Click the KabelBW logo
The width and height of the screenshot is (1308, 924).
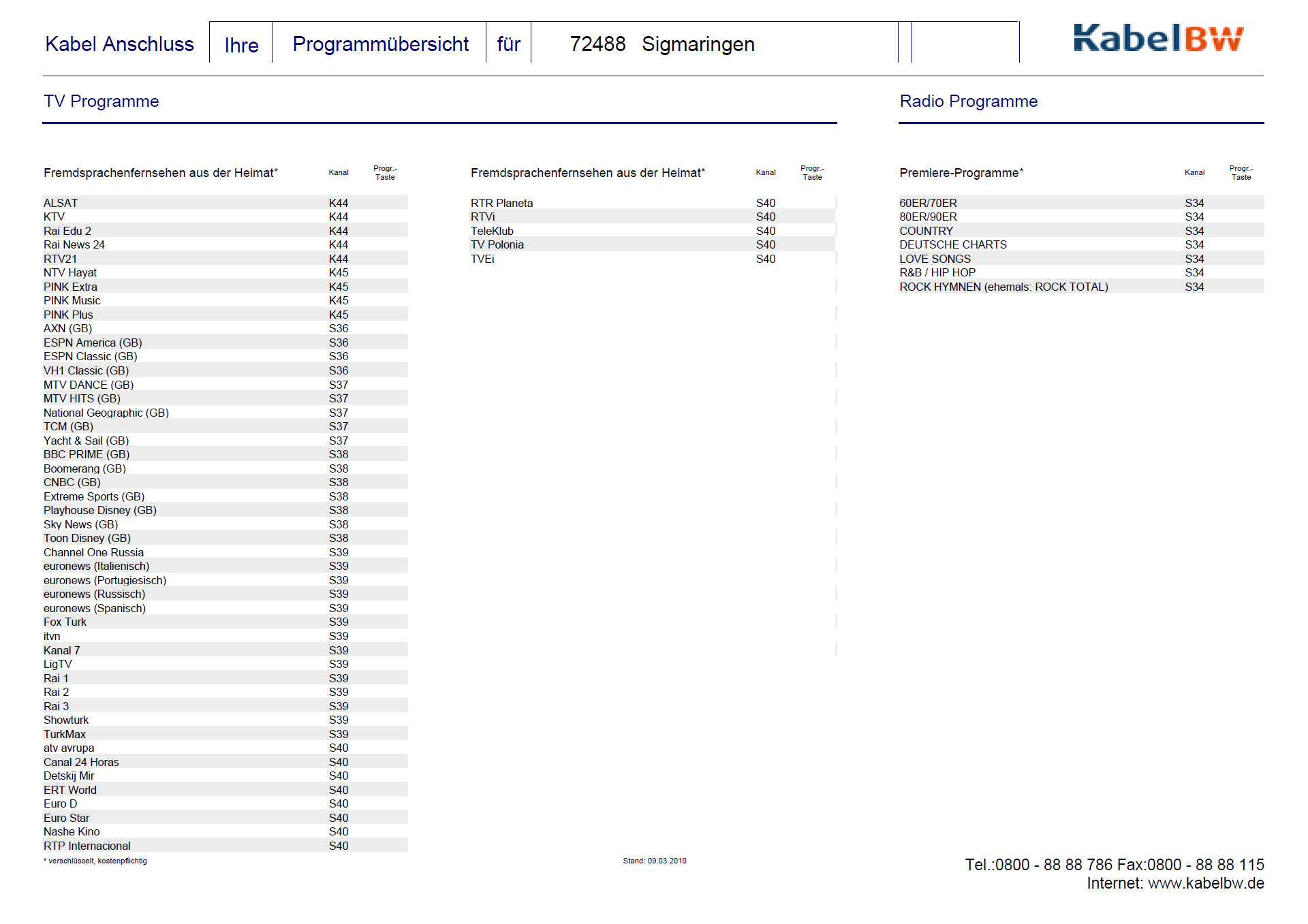point(1157,39)
